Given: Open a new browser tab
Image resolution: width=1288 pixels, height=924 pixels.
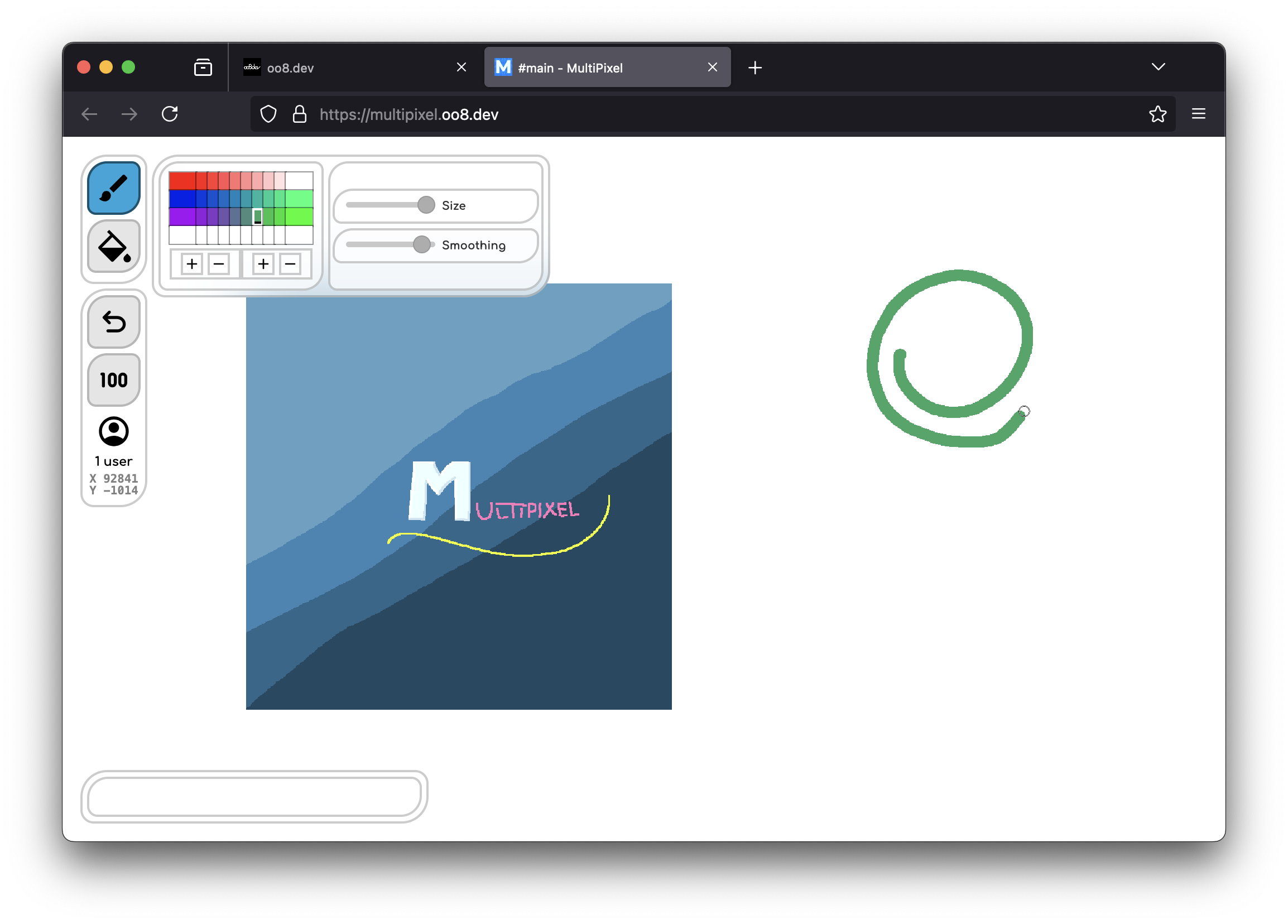Looking at the screenshot, I should coord(755,68).
